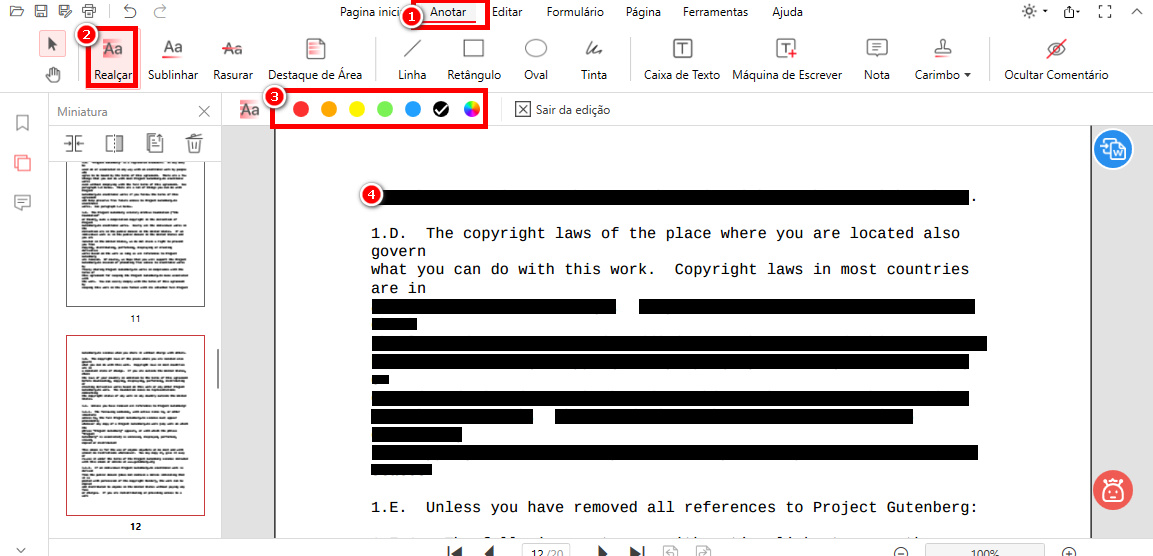Select the Rasurar strikethrough tool

pyautogui.click(x=233, y=59)
